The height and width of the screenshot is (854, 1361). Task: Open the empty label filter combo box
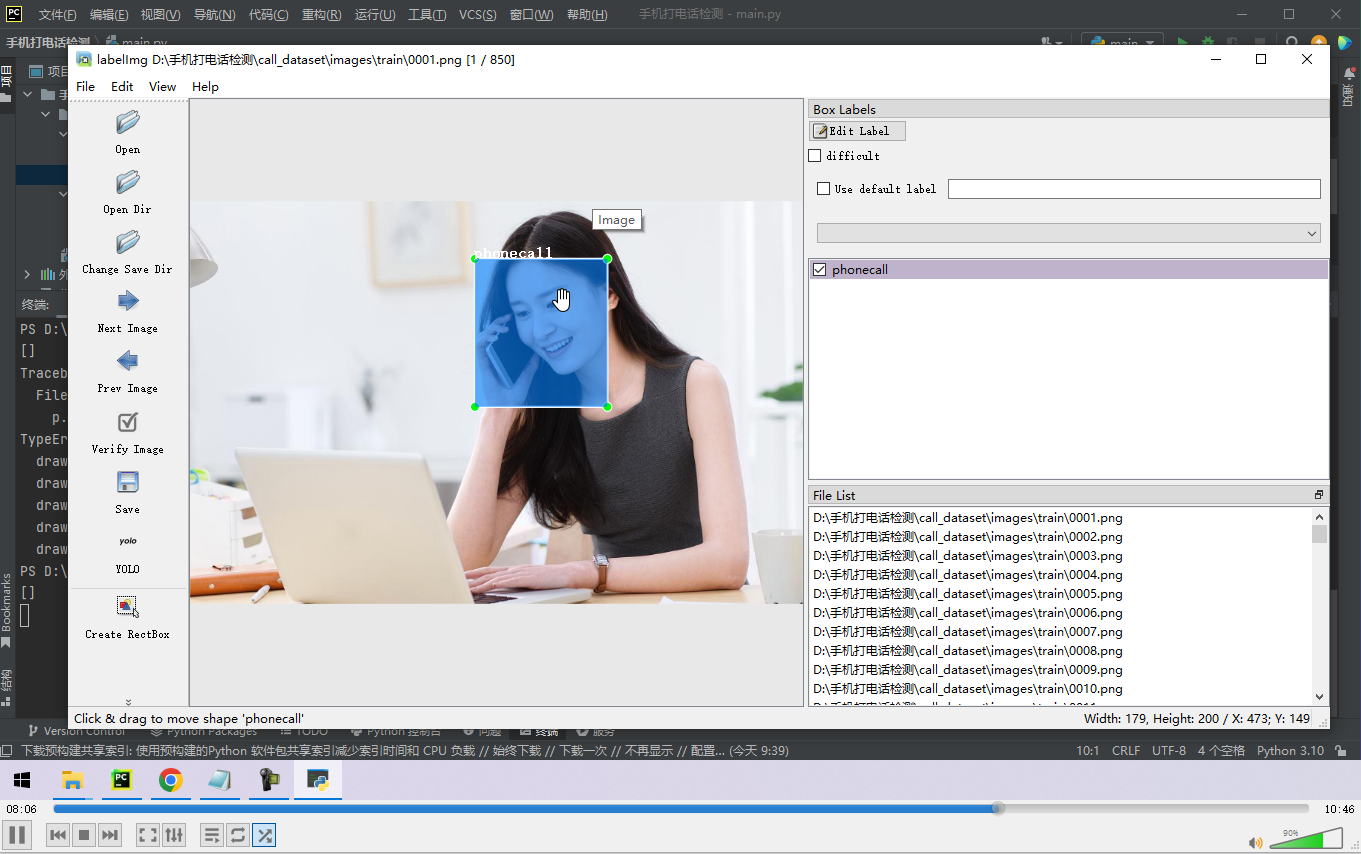[1069, 233]
